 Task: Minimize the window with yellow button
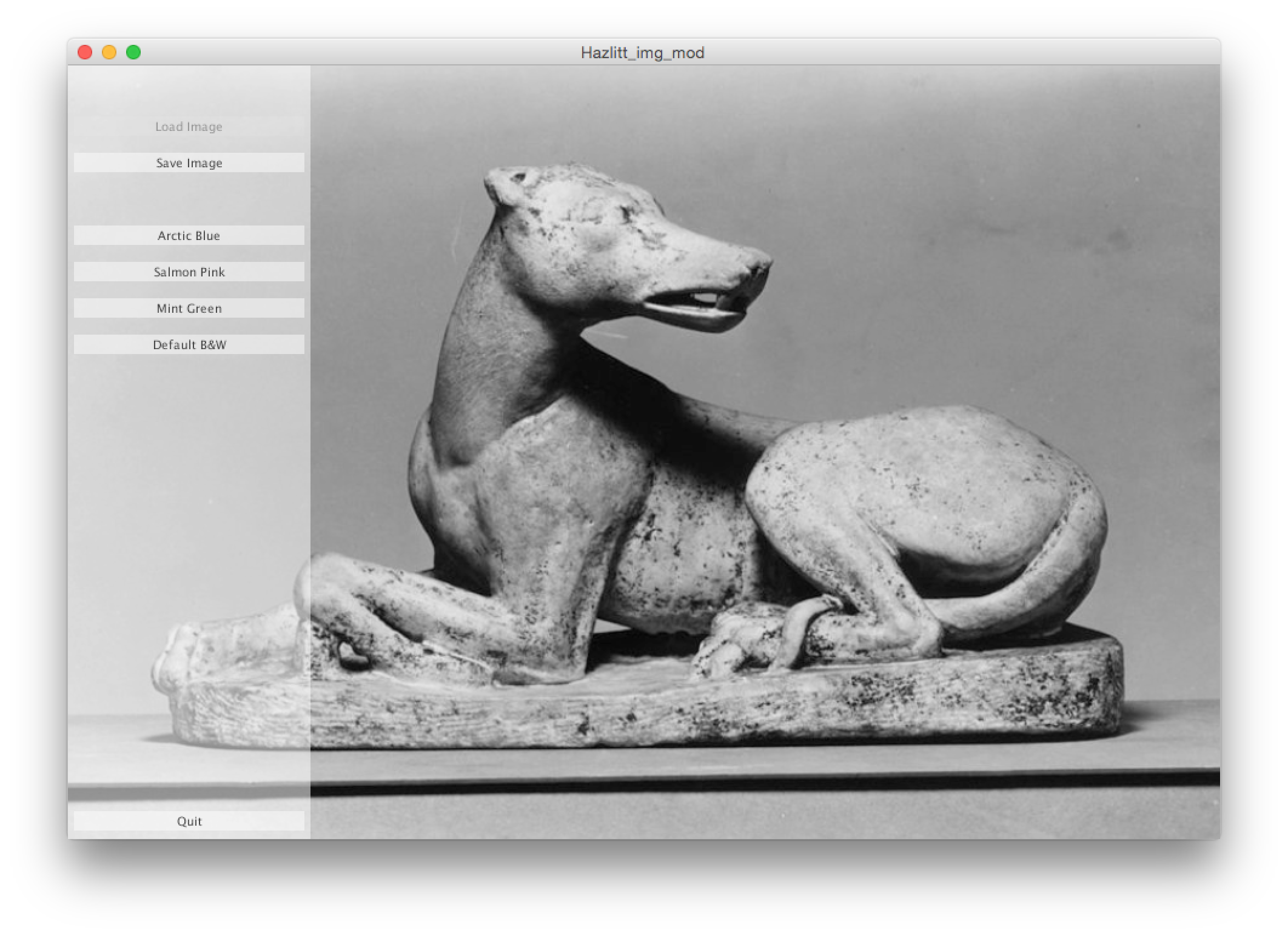point(109,53)
